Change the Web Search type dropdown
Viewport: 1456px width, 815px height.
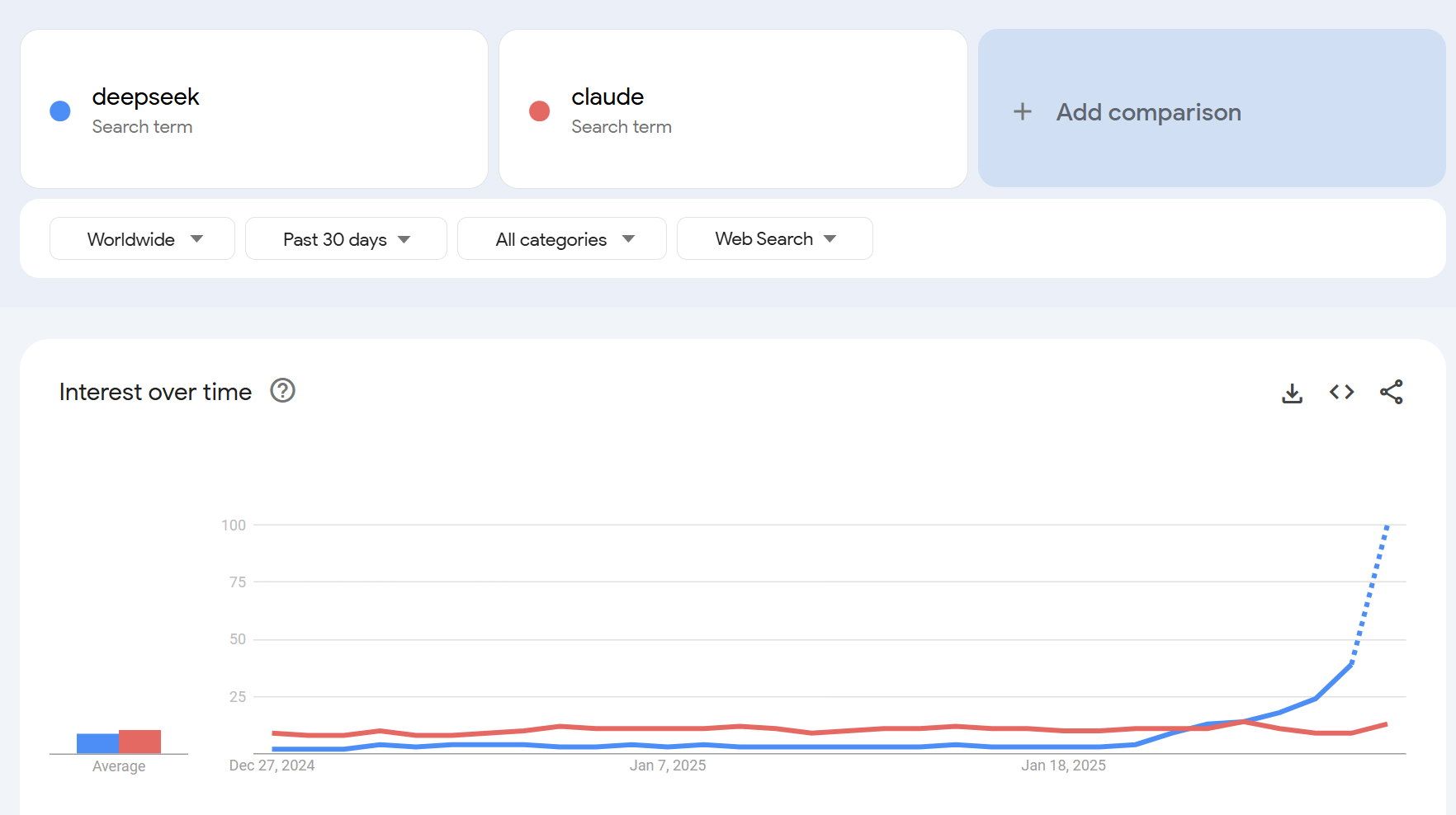point(775,238)
